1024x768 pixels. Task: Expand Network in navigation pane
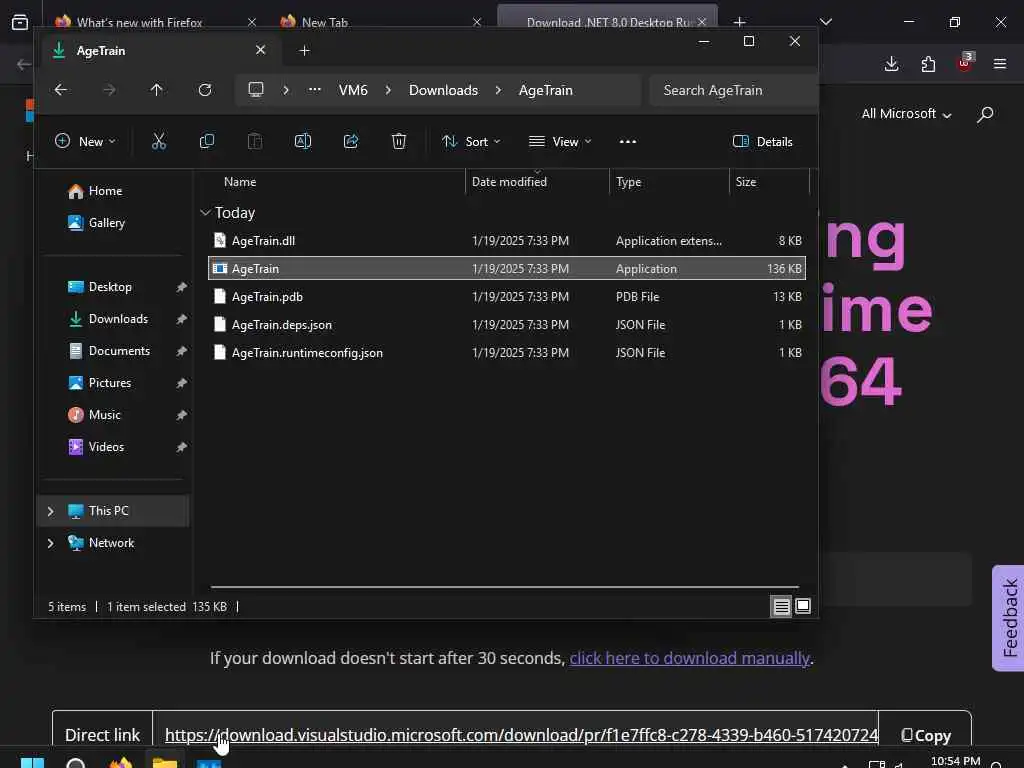click(x=50, y=543)
